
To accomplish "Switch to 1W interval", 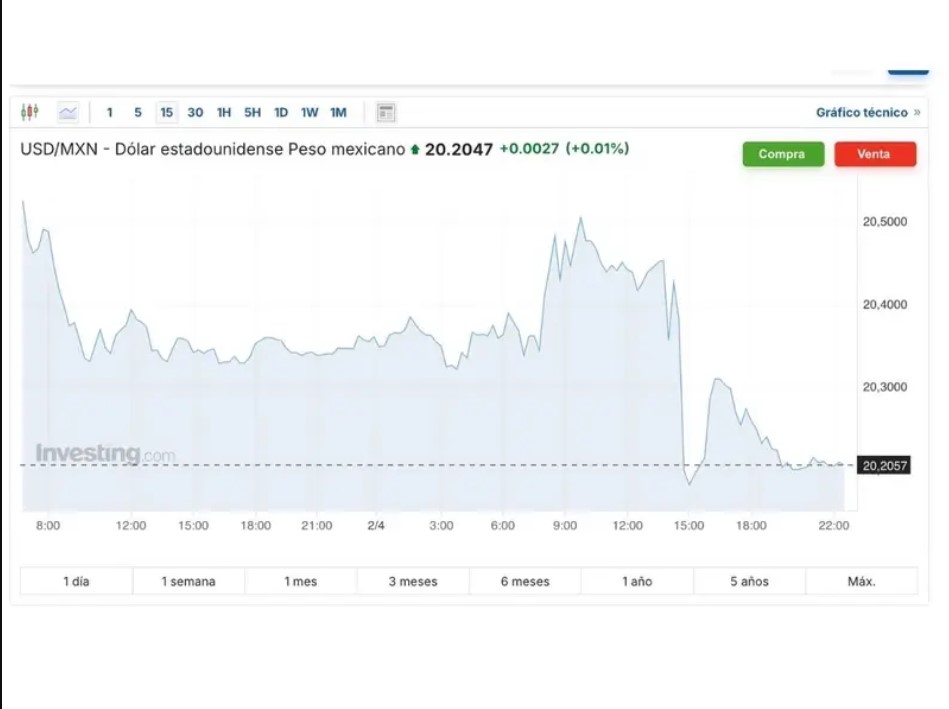I will coord(310,113).
